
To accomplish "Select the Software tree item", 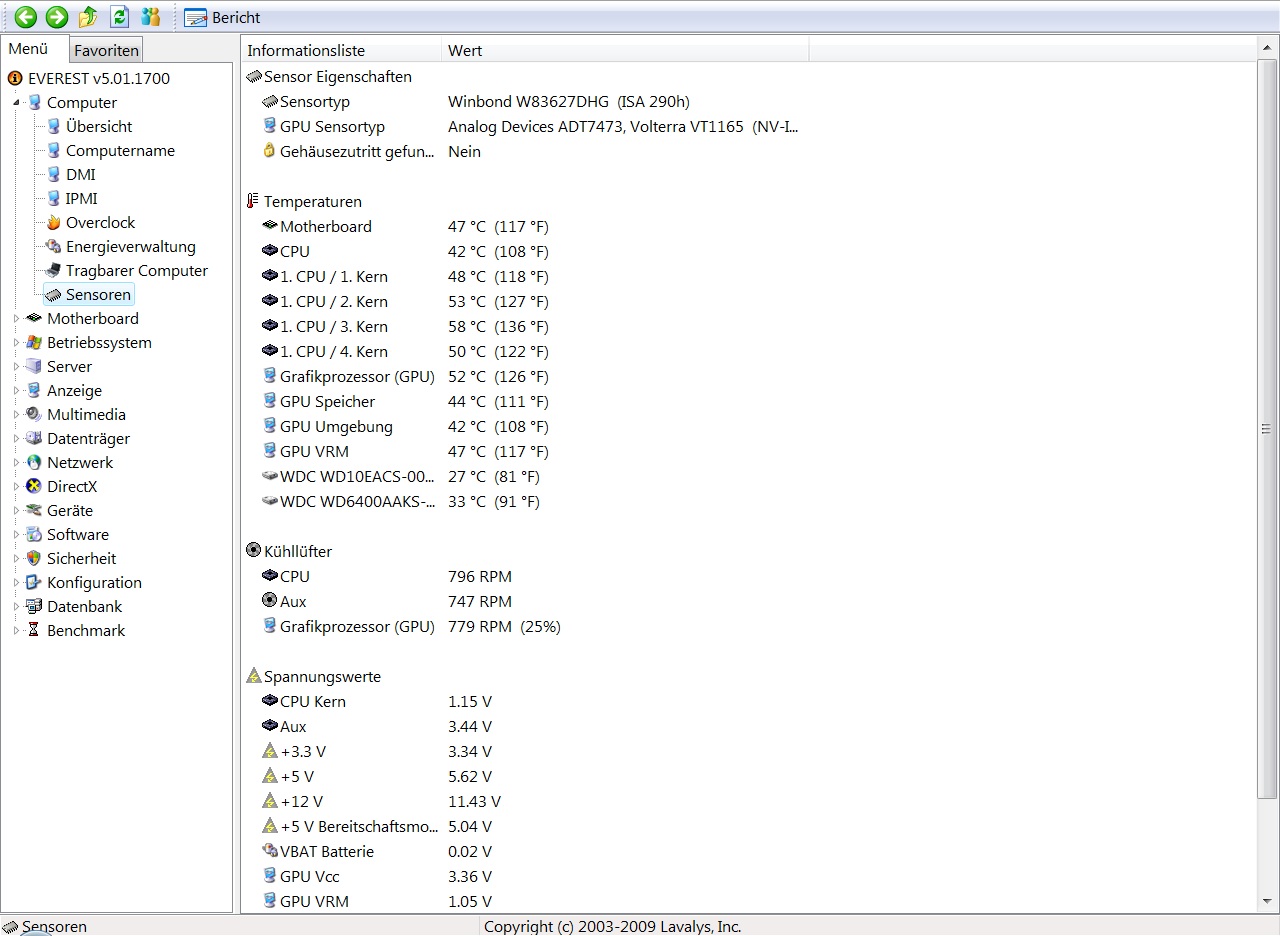I will [x=78, y=535].
